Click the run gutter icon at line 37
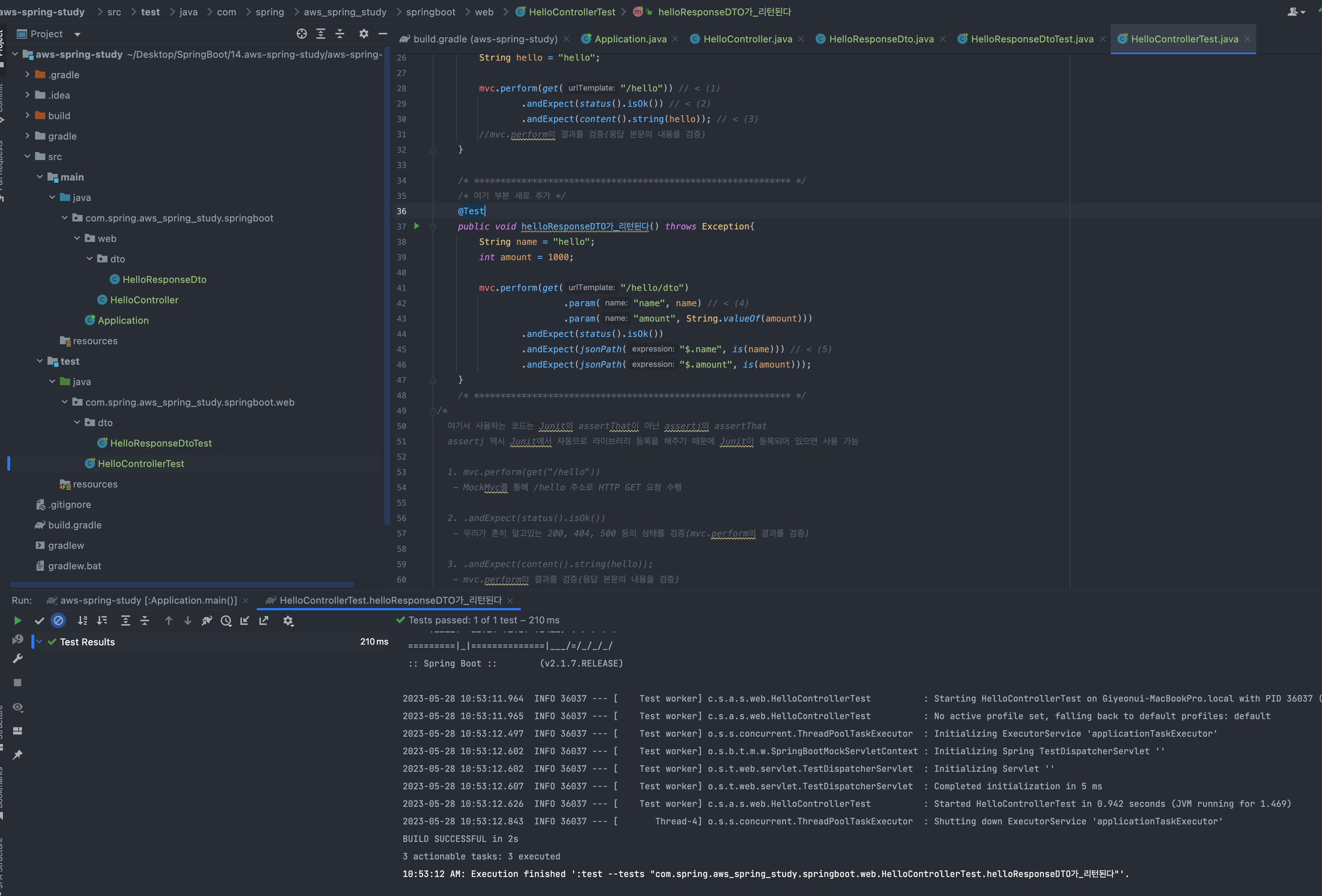 (x=417, y=227)
